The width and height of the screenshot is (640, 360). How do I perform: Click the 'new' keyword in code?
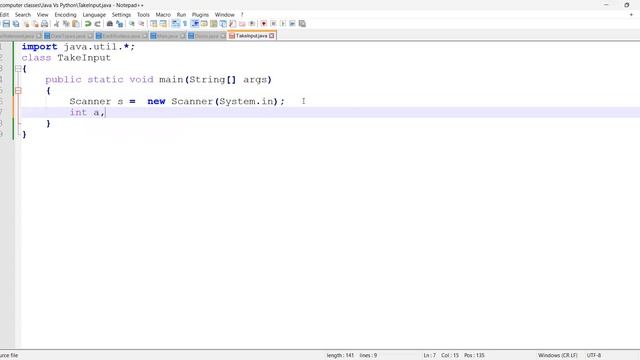coord(156,101)
